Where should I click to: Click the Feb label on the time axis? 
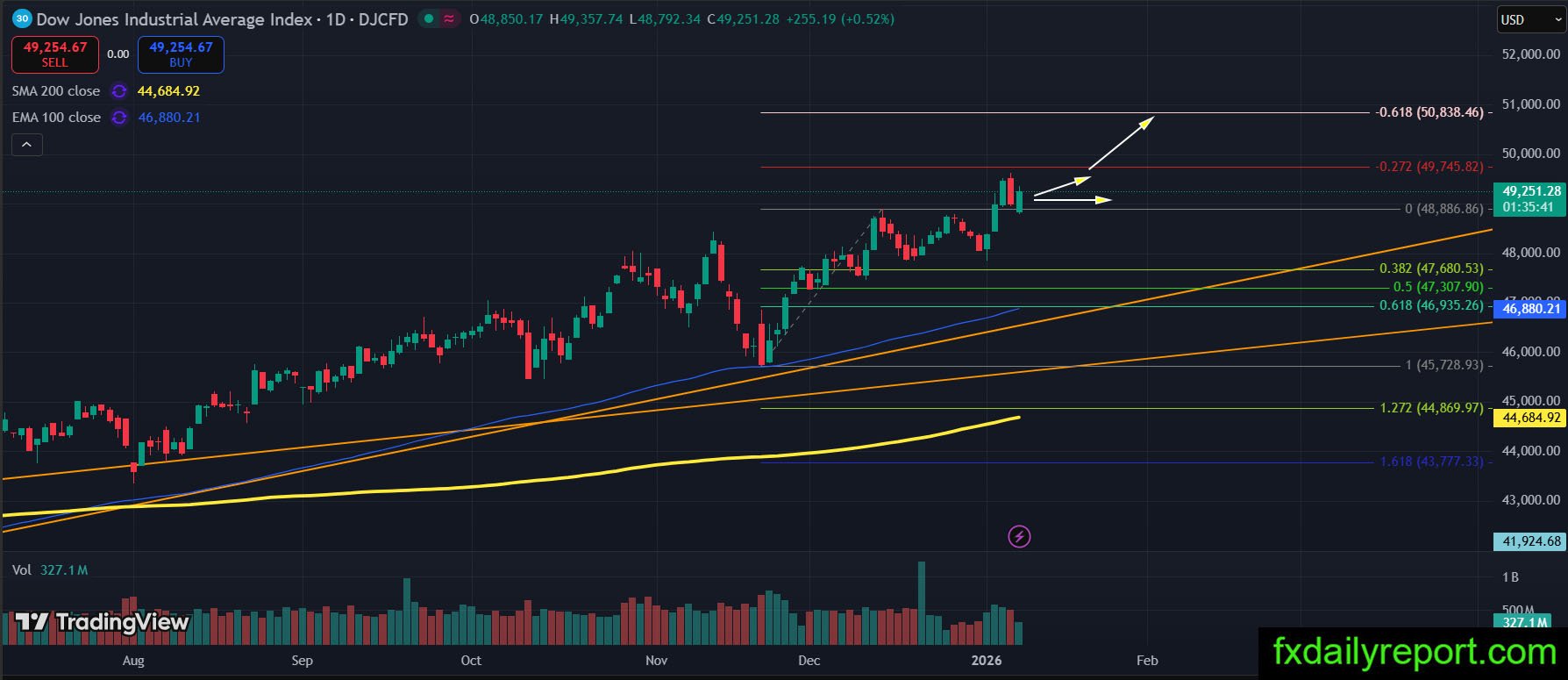tap(1147, 660)
